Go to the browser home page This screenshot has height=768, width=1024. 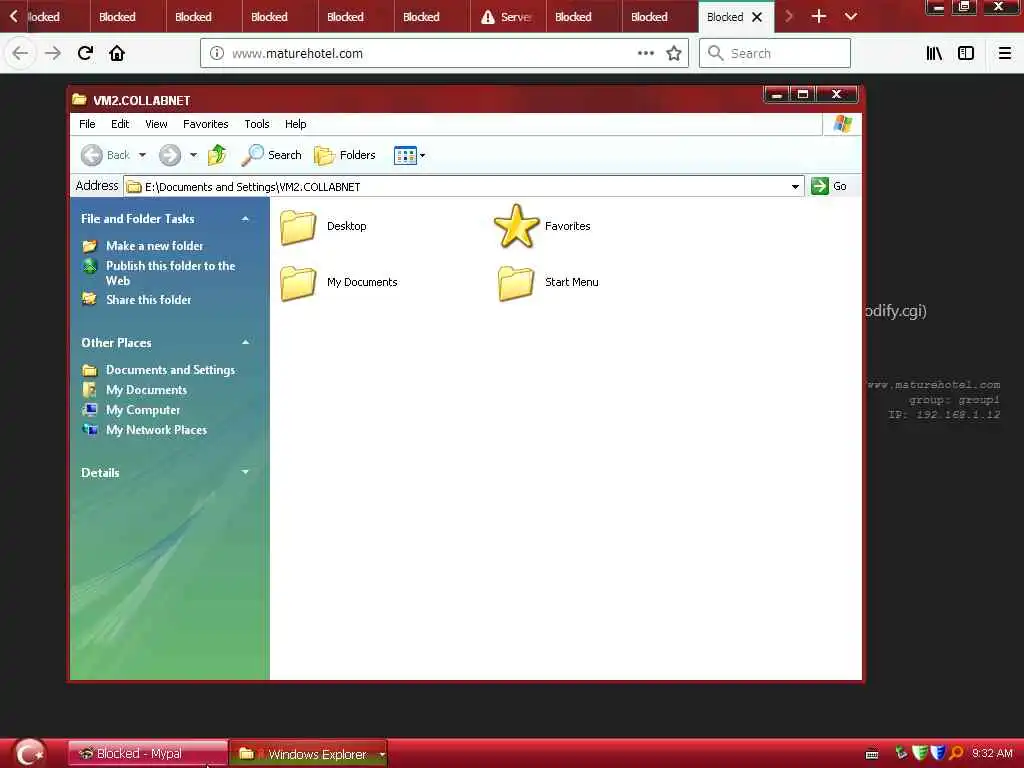coord(117,53)
